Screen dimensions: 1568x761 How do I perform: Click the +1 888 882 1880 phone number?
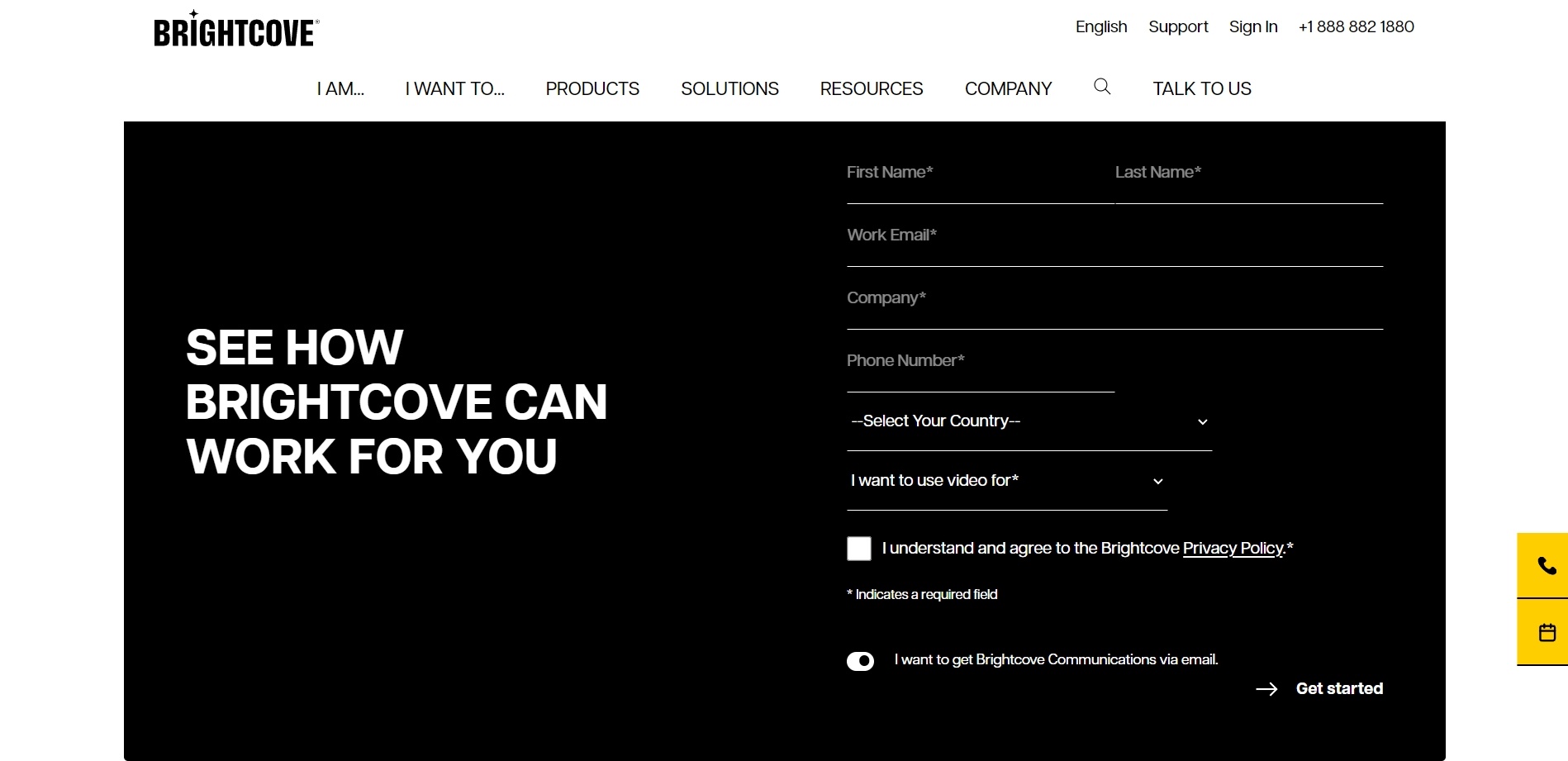coord(1357,26)
